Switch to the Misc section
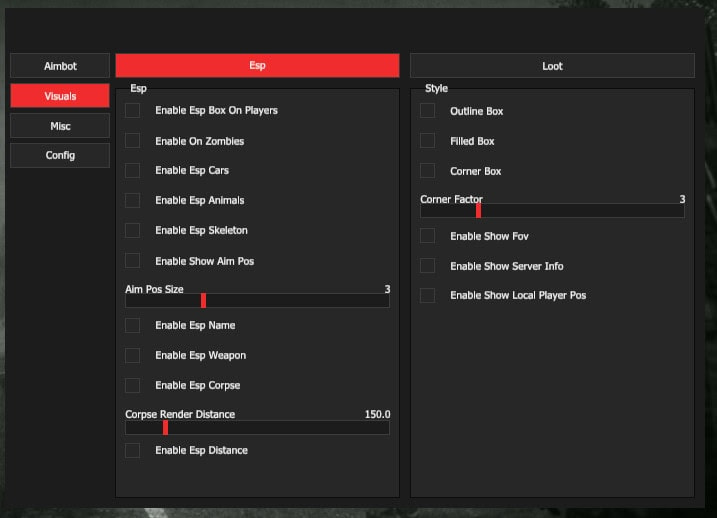 click(x=60, y=126)
